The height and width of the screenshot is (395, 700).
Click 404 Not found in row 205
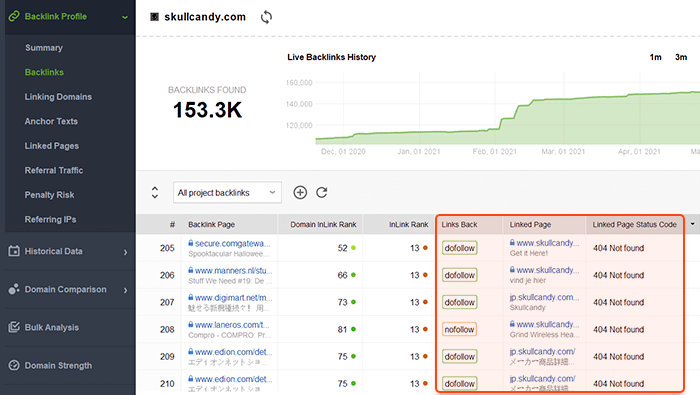(x=618, y=248)
